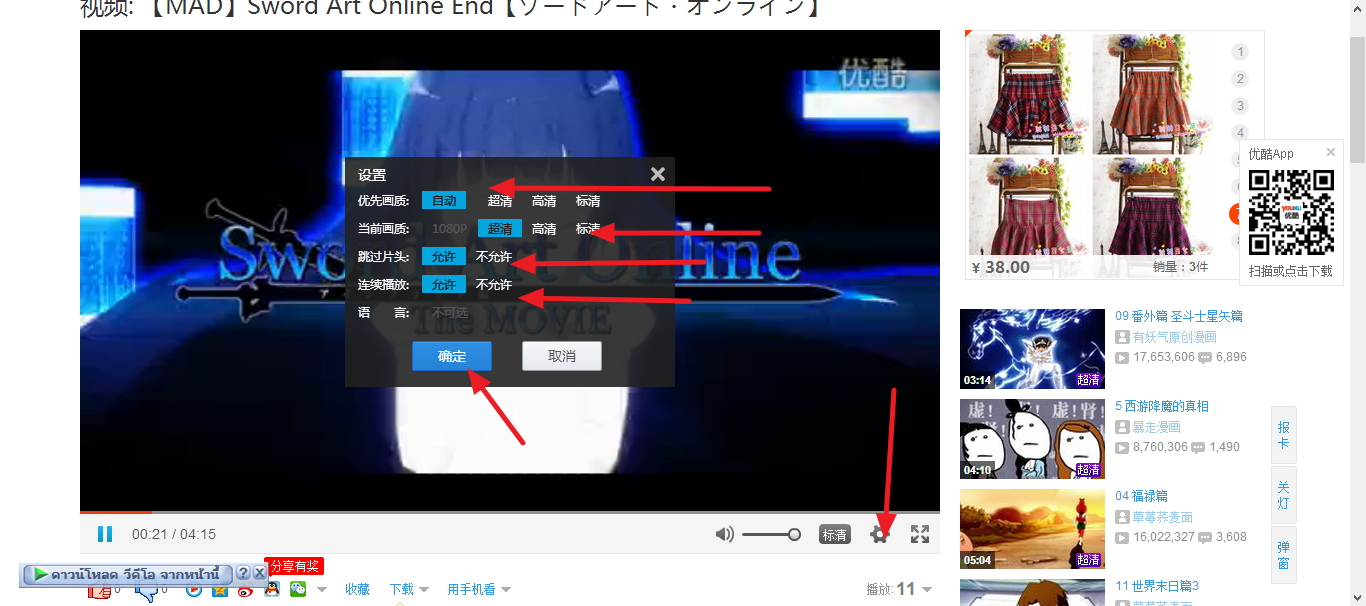Viewport: 1366px width, 606px height.
Task: Confirm settings with 确定 button
Action: point(452,356)
